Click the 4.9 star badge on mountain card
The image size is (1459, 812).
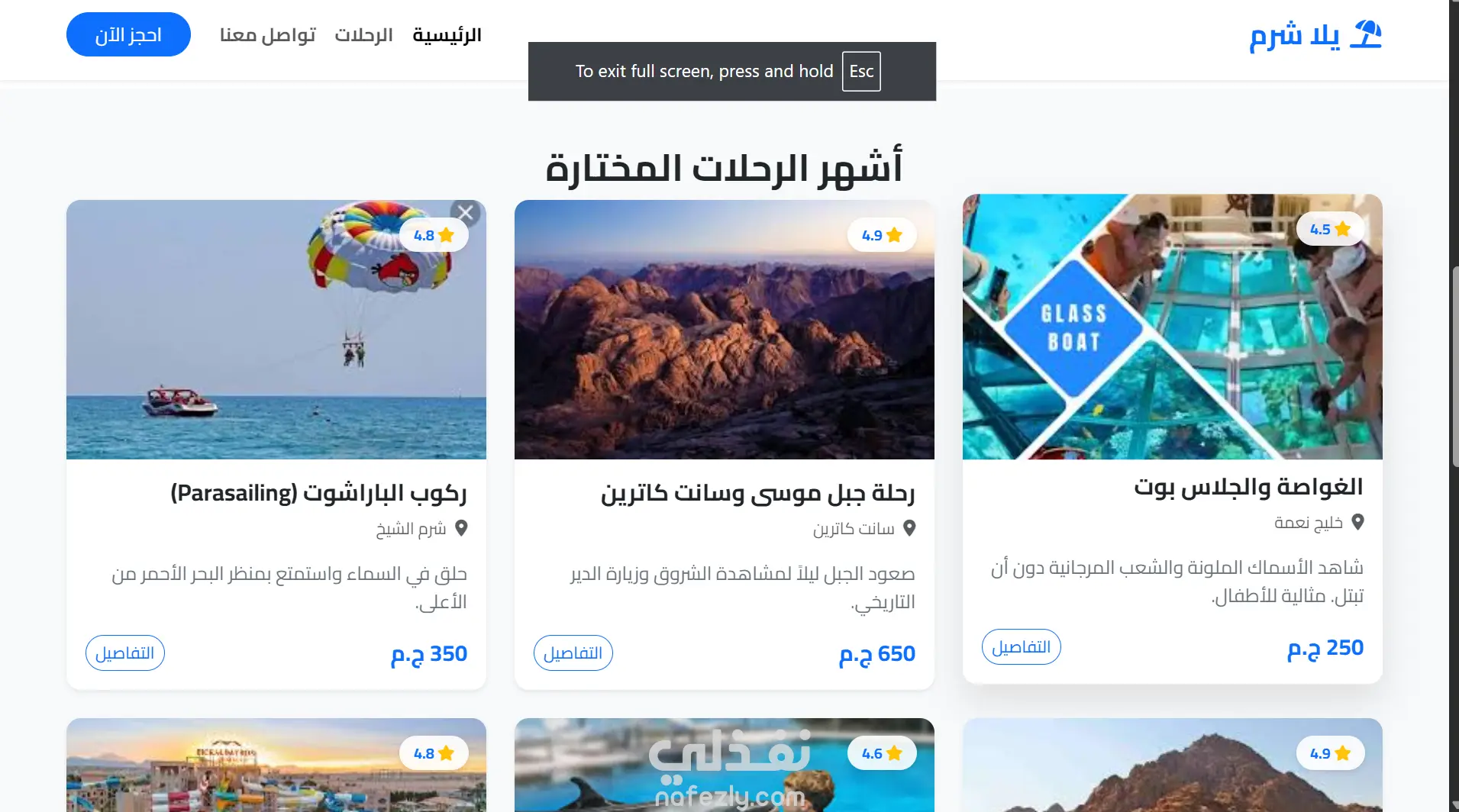[x=882, y=235]
